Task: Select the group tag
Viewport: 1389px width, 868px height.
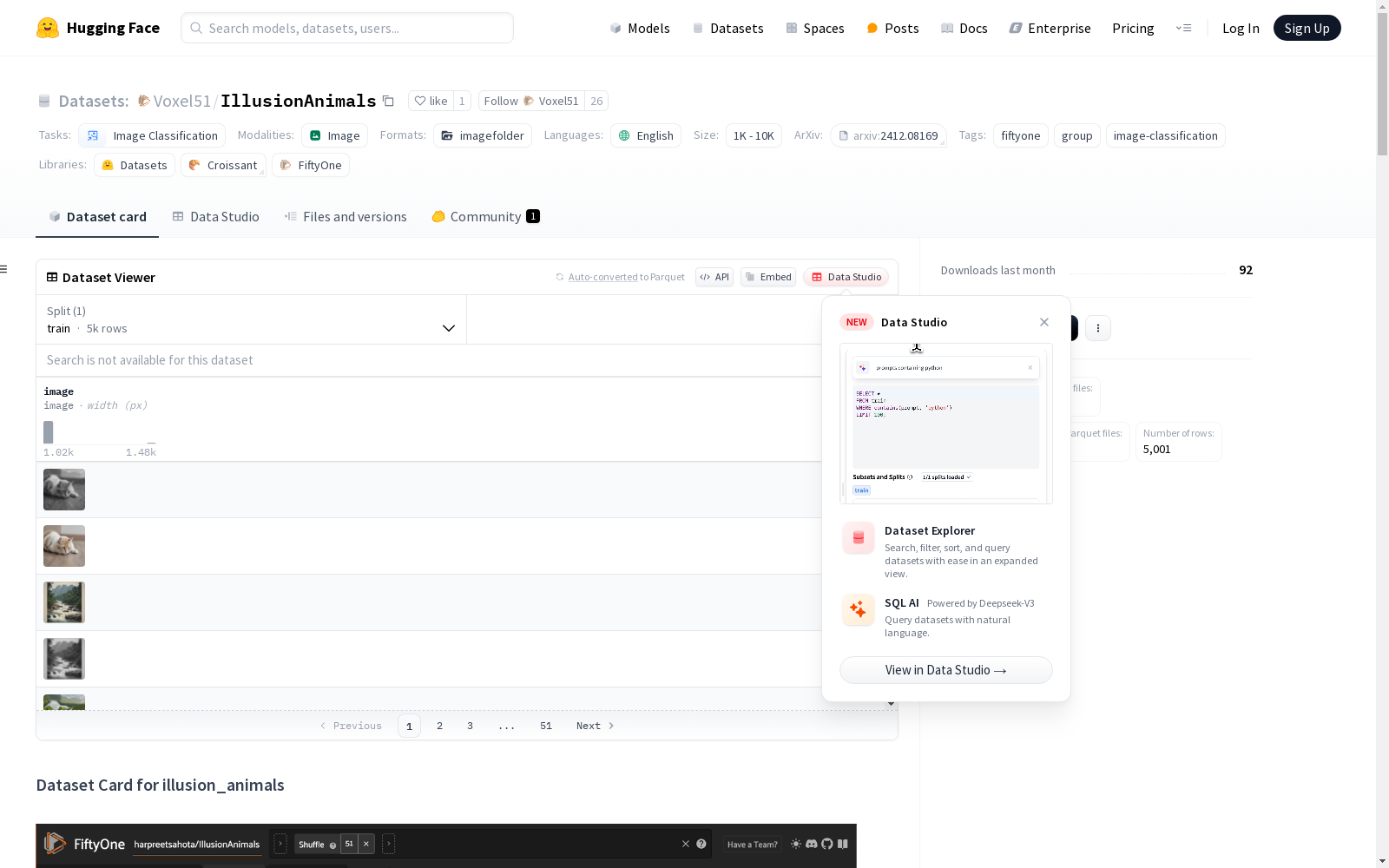Action: pyautogui.click(x=1076, y=135)
